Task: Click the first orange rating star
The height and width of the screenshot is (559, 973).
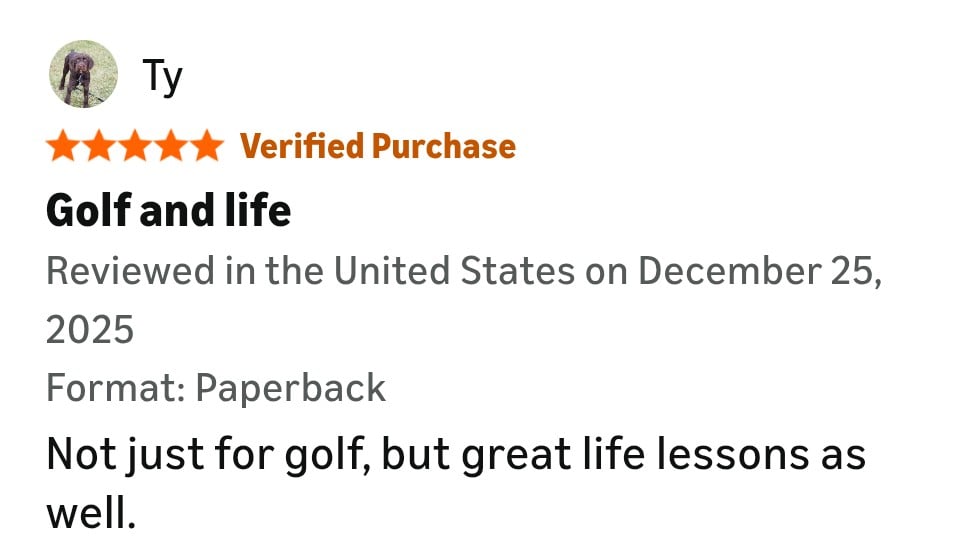Action: click(x=63, y=147)
